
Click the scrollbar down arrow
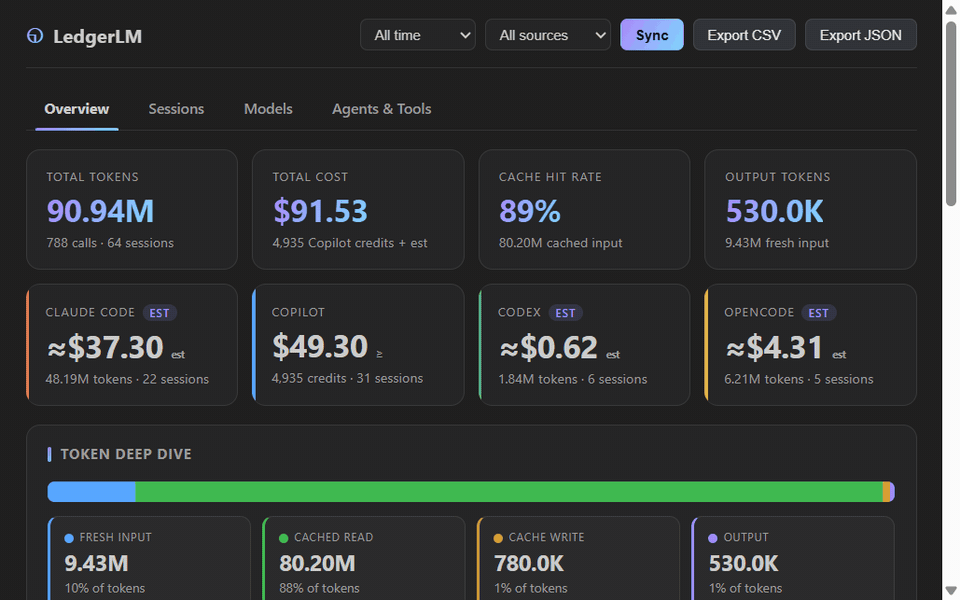tap(951, 590)
